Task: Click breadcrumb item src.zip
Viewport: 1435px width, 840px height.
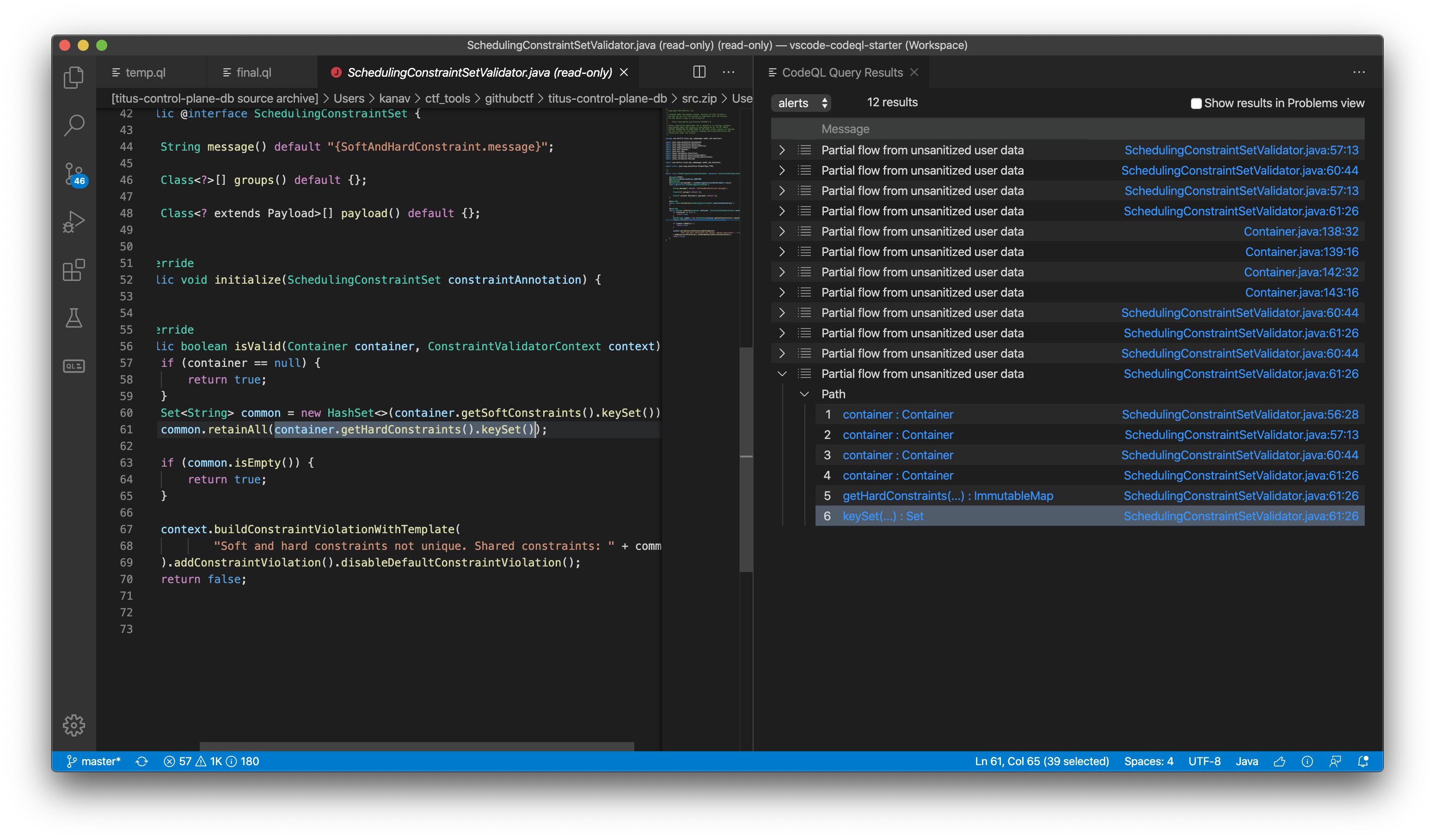Action: pyautogui.click(x=699, y=98)
